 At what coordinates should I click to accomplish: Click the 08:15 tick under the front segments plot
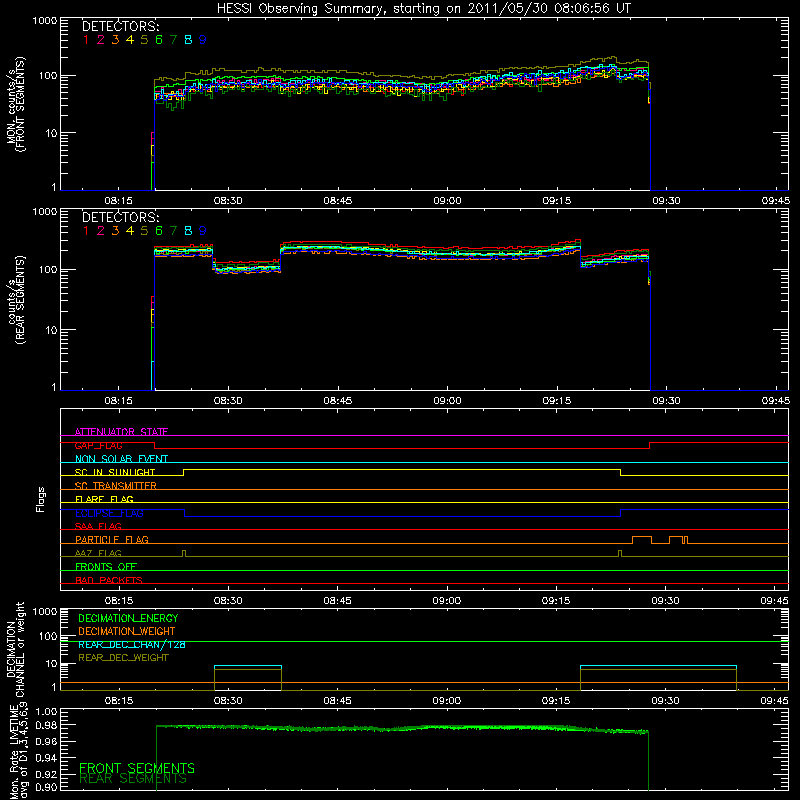point(118,201)
